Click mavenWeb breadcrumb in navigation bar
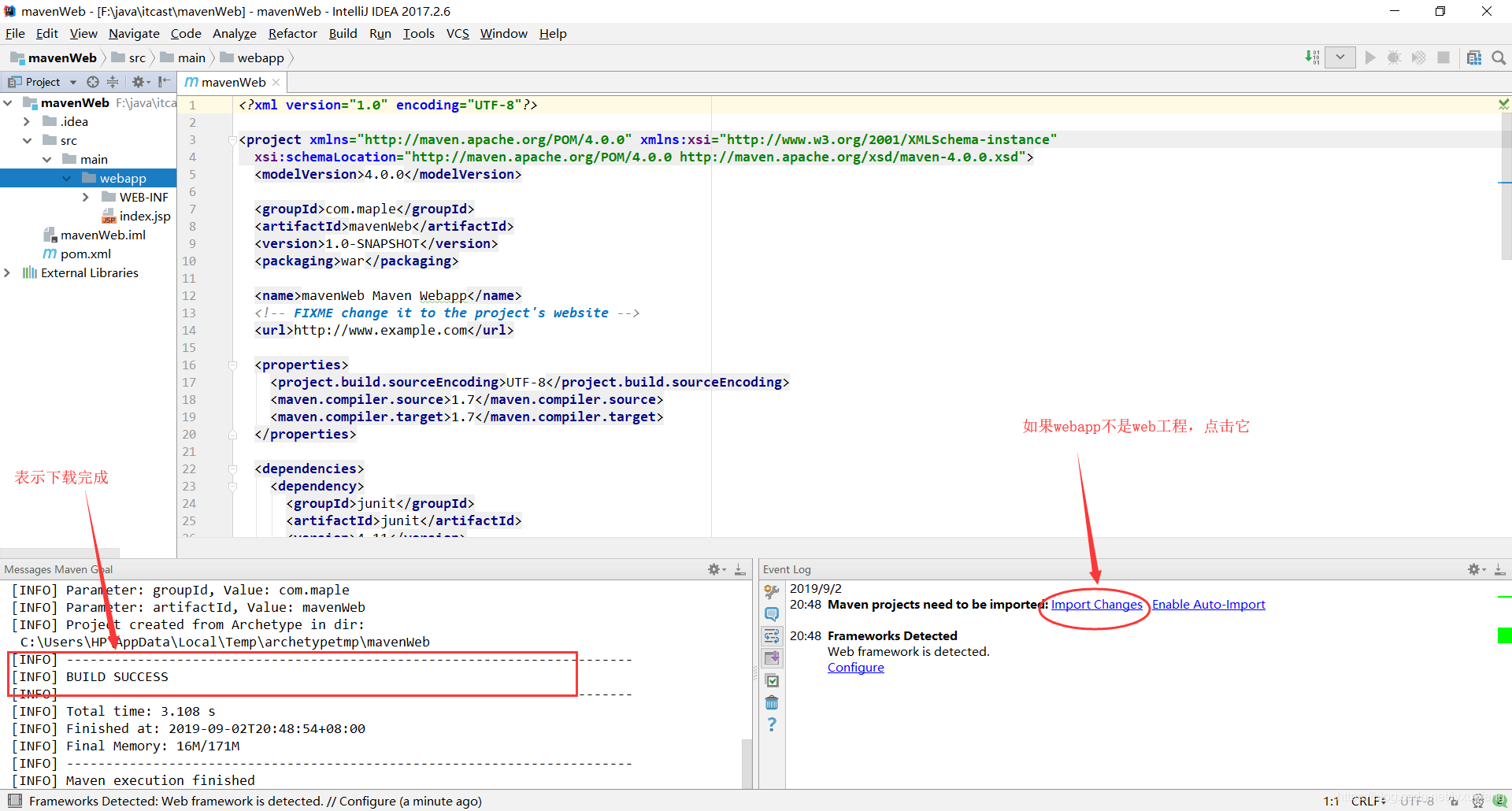The height and width of the screenshot is (811, 1512). point(54,57)
